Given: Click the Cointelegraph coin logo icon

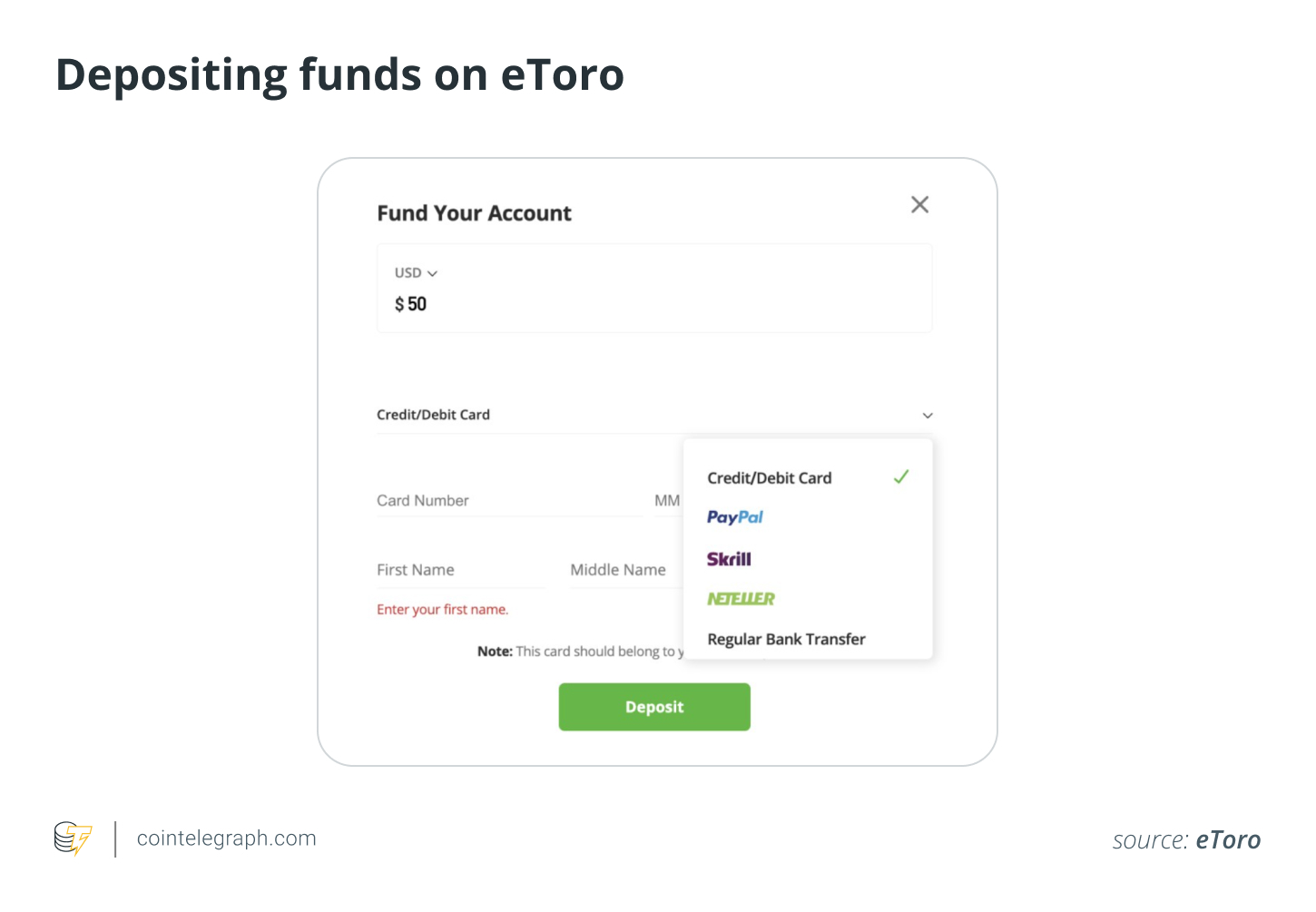Looking at the screenshot, I should coord(73,838).
